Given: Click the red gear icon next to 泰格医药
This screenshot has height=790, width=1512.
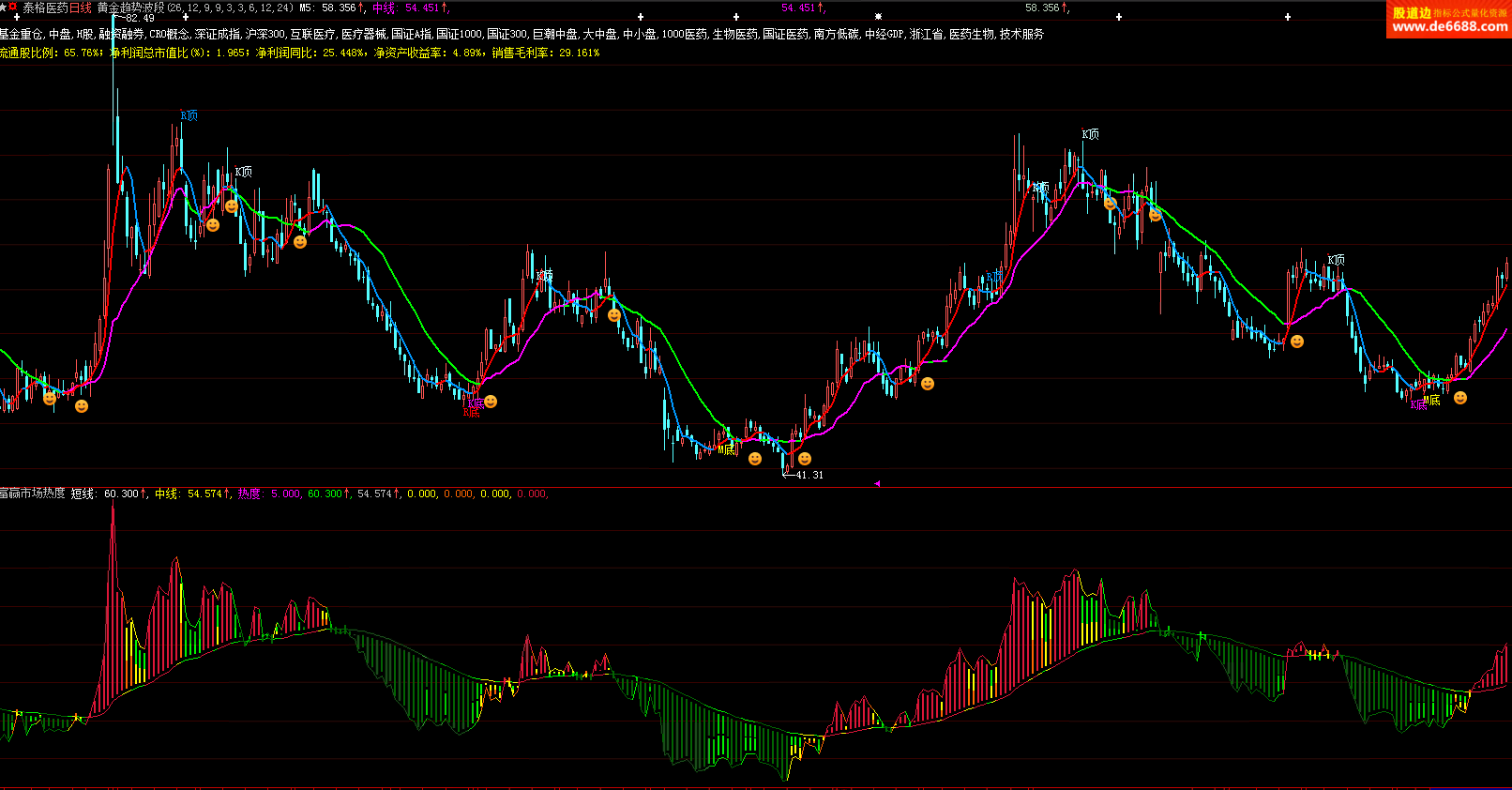Looking at the screenshot, I should tap(13, 8).
